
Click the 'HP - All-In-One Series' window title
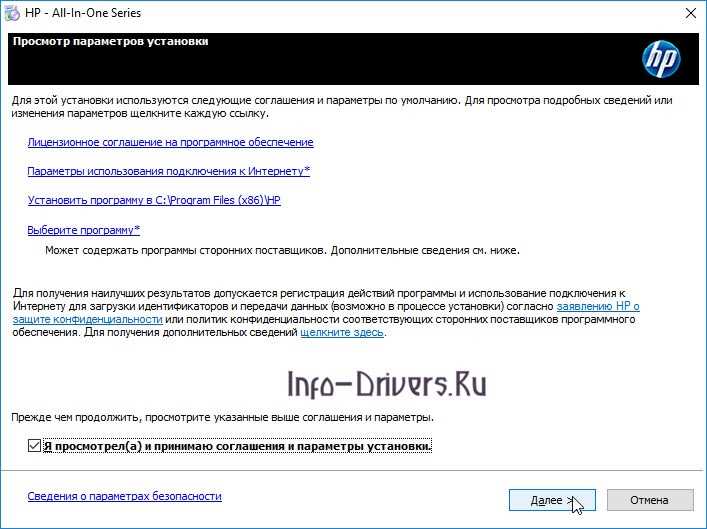pos(83,13)
